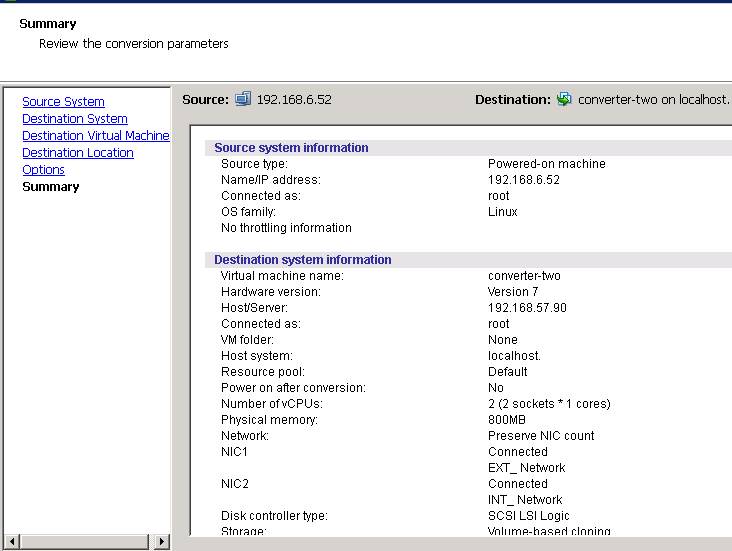
Task: Click the Number of vCPUs value
Action: pos(549,404)
